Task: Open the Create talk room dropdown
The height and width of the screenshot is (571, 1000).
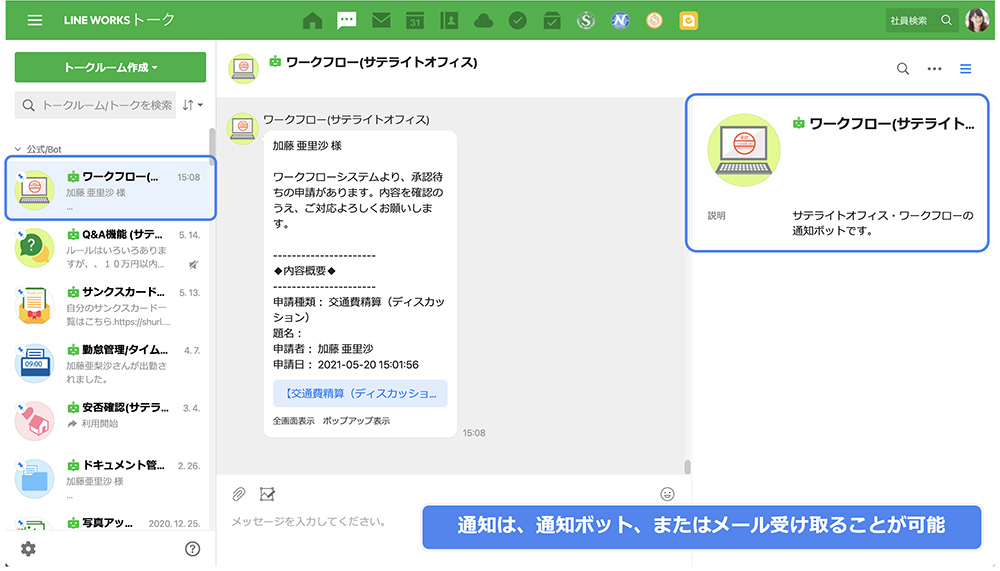Action: [x=110, y=67]
